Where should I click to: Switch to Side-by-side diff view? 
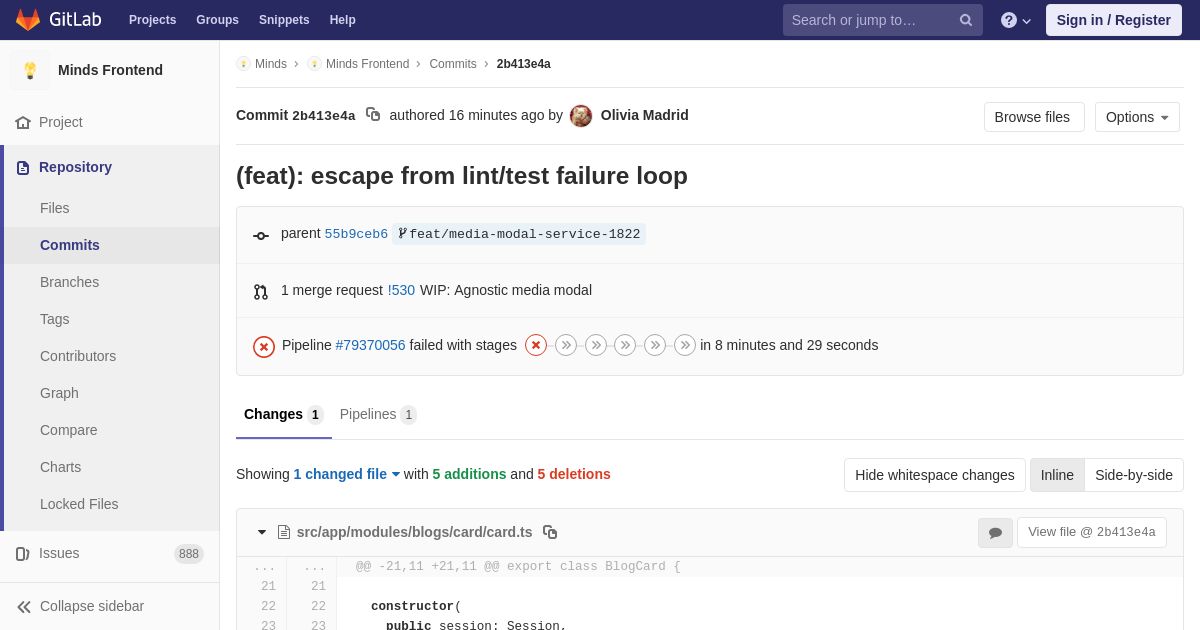(x=1134, y=475)
